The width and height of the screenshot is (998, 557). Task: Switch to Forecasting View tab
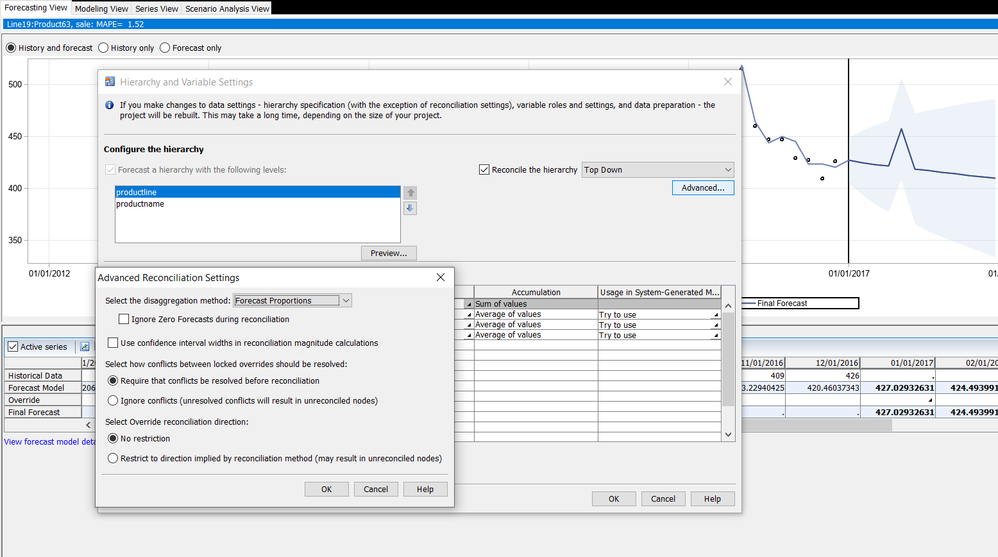click(36, 8)
